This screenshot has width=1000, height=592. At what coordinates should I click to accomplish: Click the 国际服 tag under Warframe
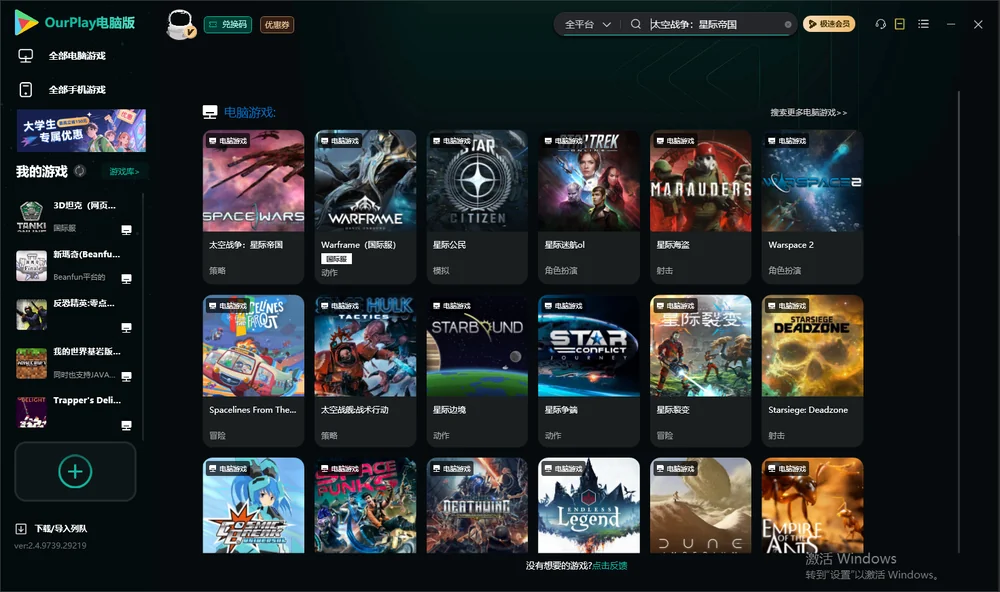point(336,258)
